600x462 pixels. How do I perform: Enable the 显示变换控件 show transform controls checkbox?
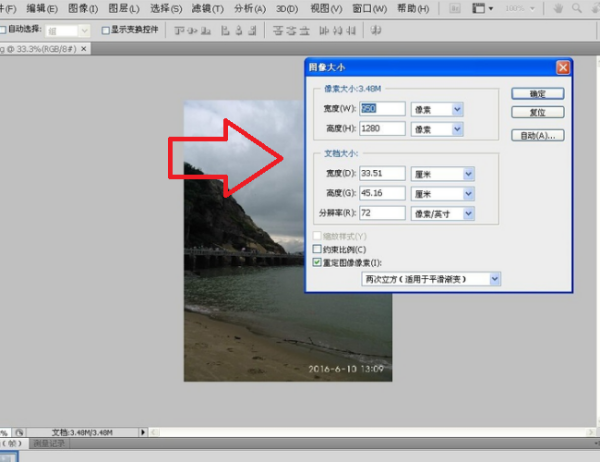click(x=104, y=30)
